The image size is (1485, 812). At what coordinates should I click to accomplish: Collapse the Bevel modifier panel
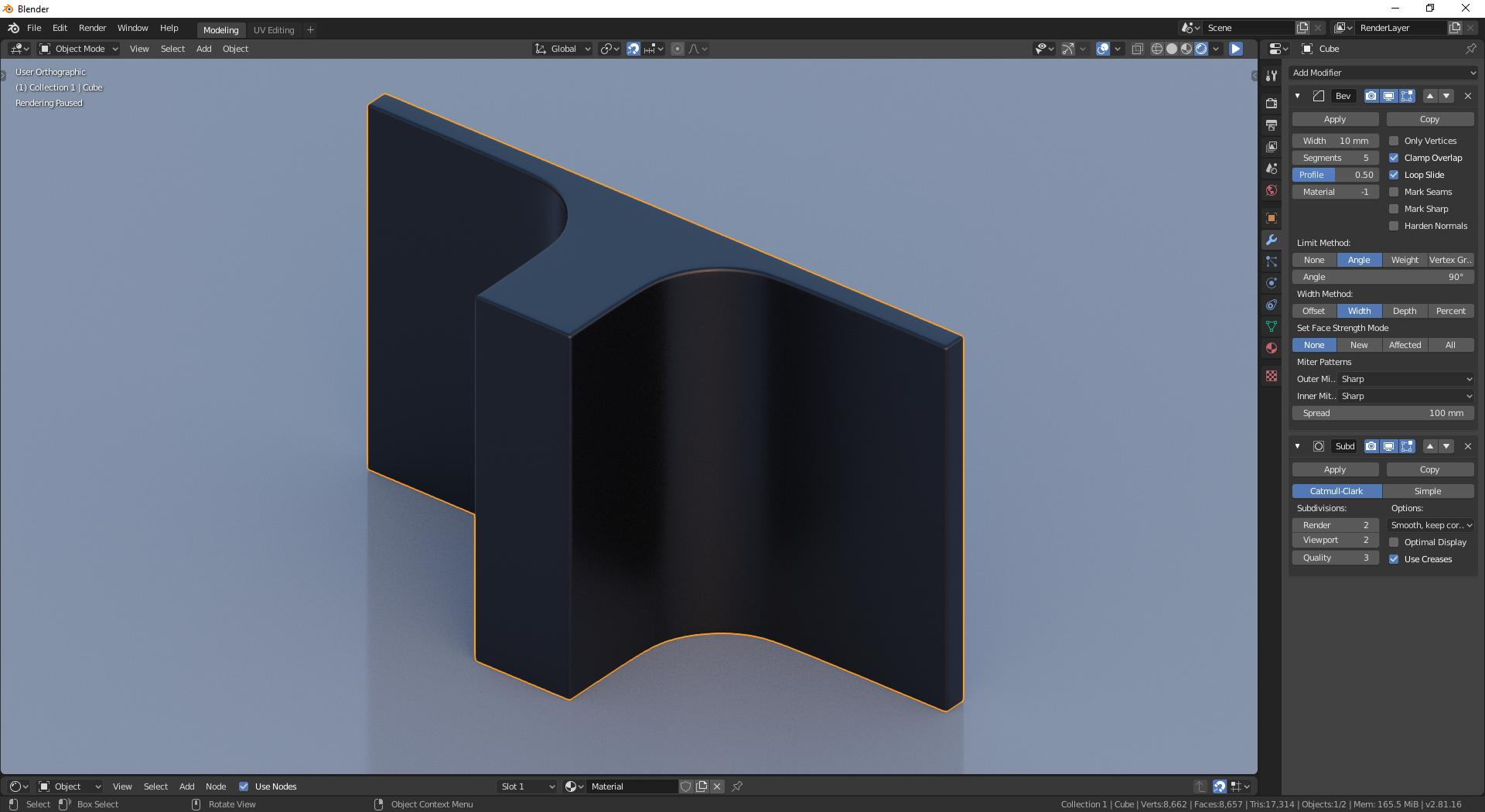coord(1297,96)
